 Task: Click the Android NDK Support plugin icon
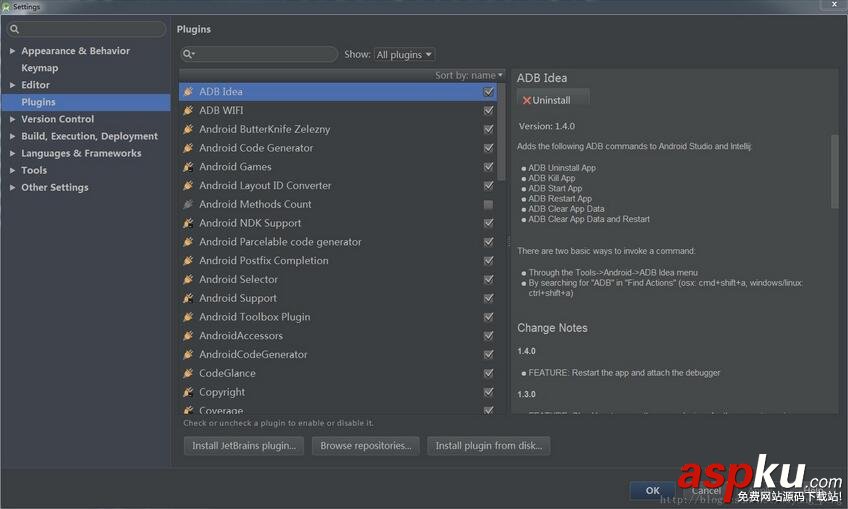coord(188,223)
